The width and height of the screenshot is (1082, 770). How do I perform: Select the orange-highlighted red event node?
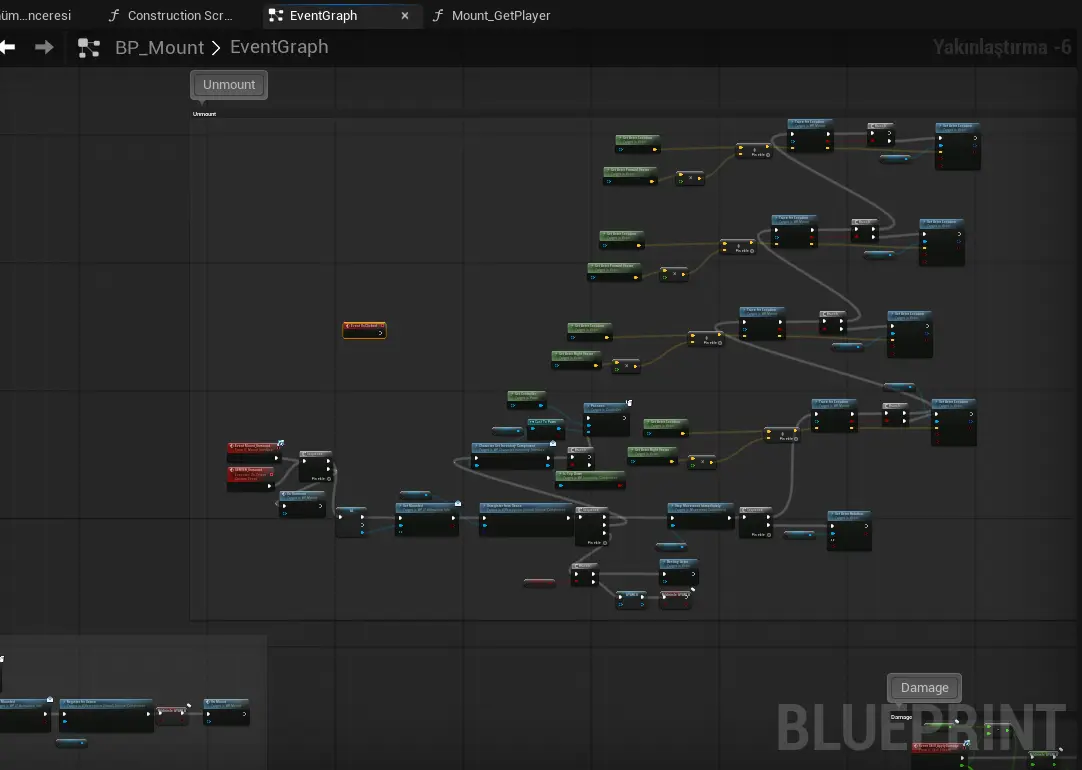pyautogui.click(x=364, y=330)
